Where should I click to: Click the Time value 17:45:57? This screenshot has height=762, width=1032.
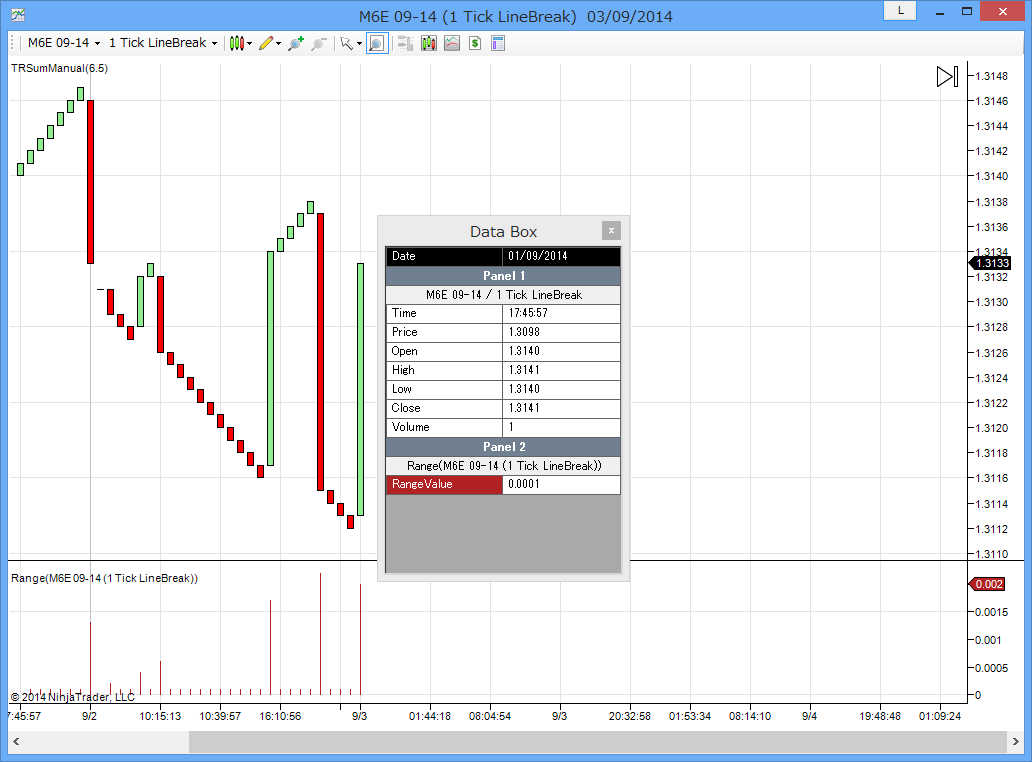click(x=561, y=313)
